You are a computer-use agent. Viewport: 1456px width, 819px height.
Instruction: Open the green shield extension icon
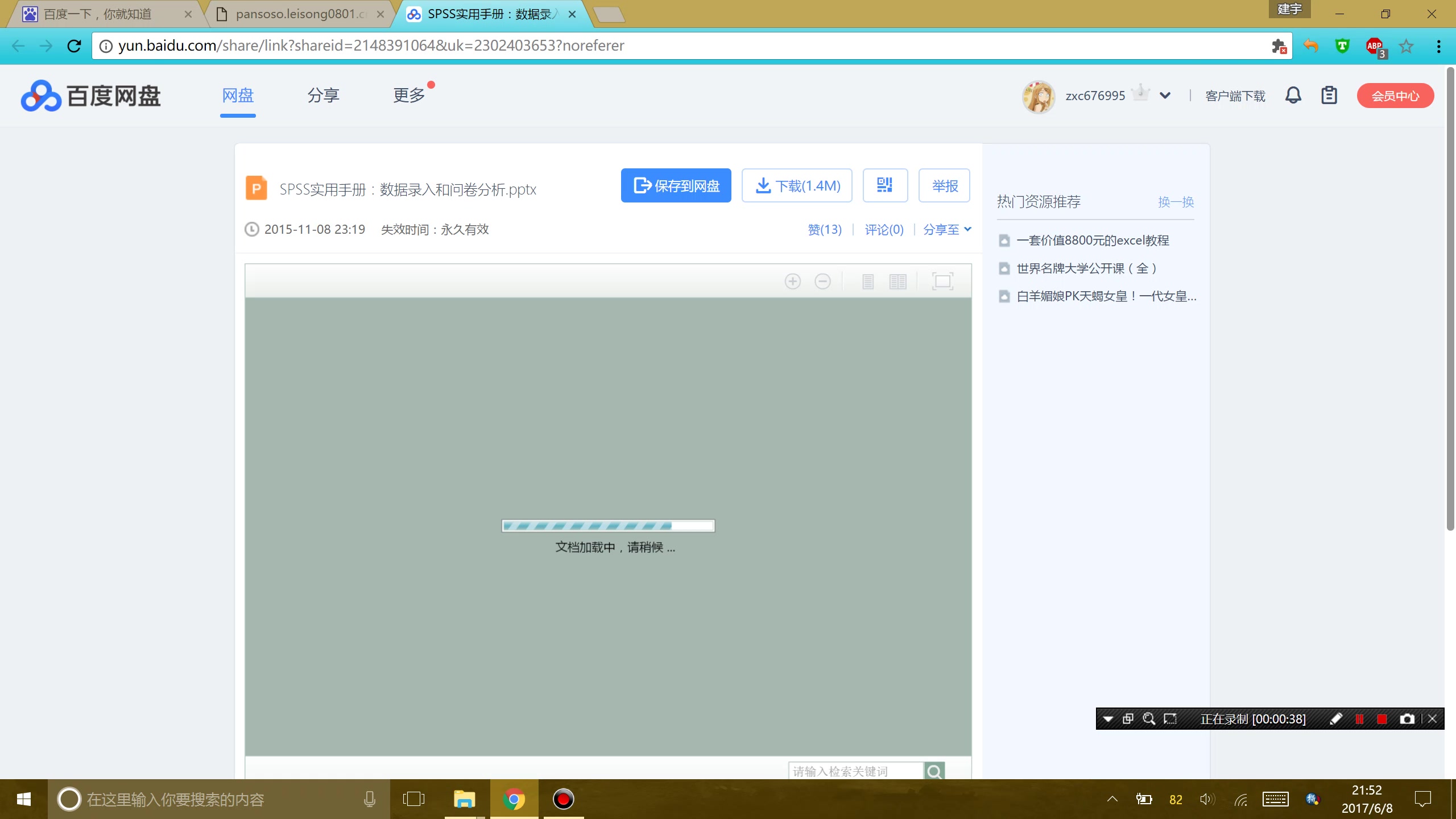tap(1342, 45)
